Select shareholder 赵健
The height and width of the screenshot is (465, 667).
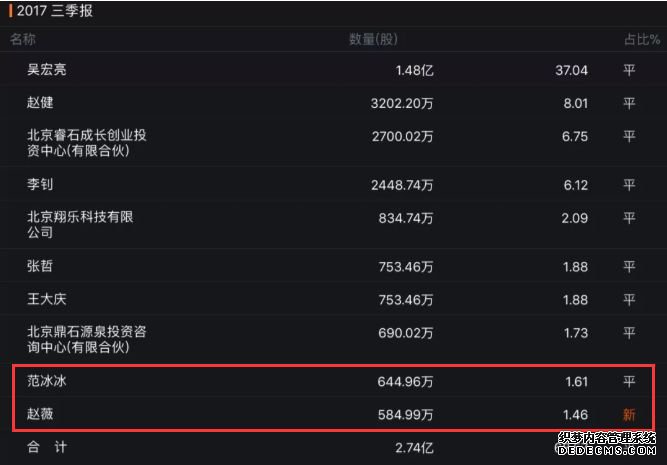coord(41,102)
